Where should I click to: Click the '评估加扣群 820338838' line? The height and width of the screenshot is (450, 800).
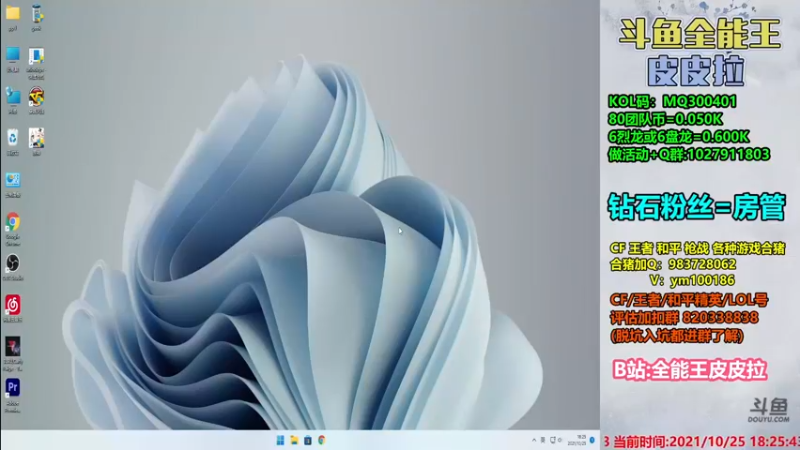click(x=684, y=318)
